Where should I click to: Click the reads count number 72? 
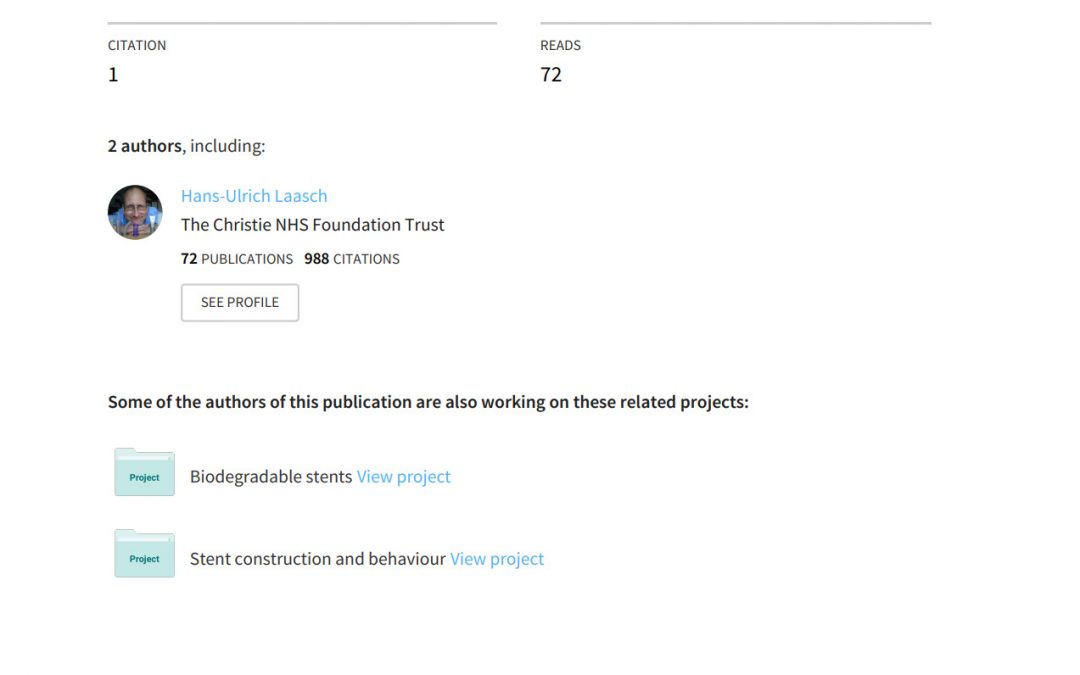point(551,74)
